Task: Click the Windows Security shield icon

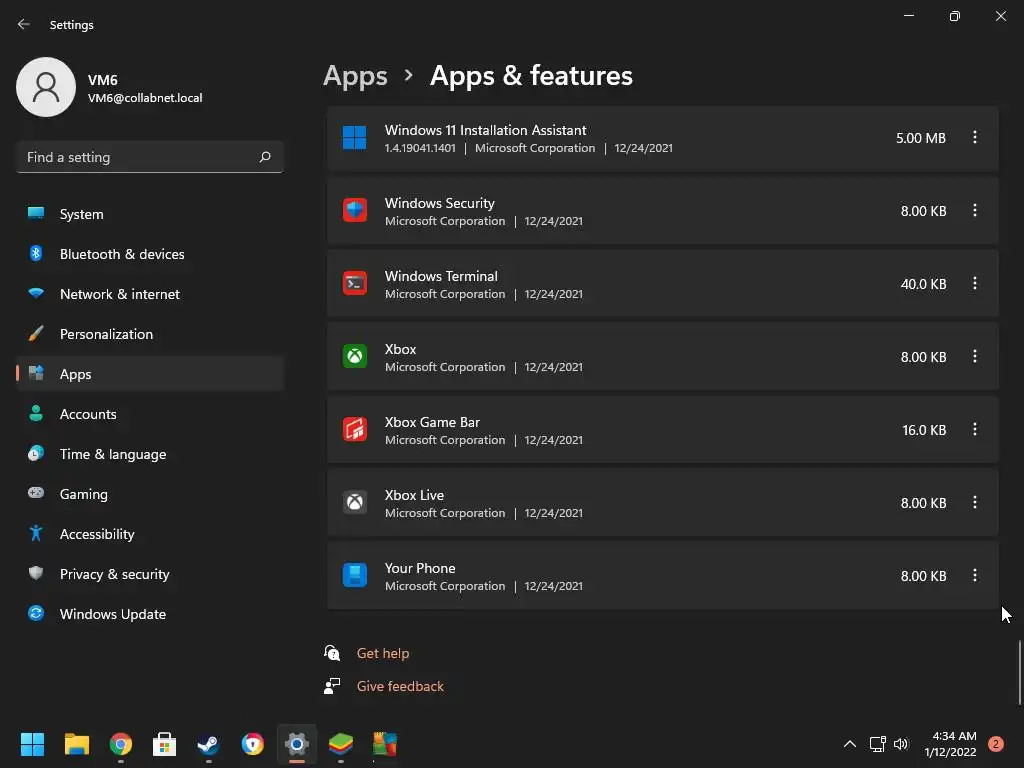Action: click(x=355, y=210)
